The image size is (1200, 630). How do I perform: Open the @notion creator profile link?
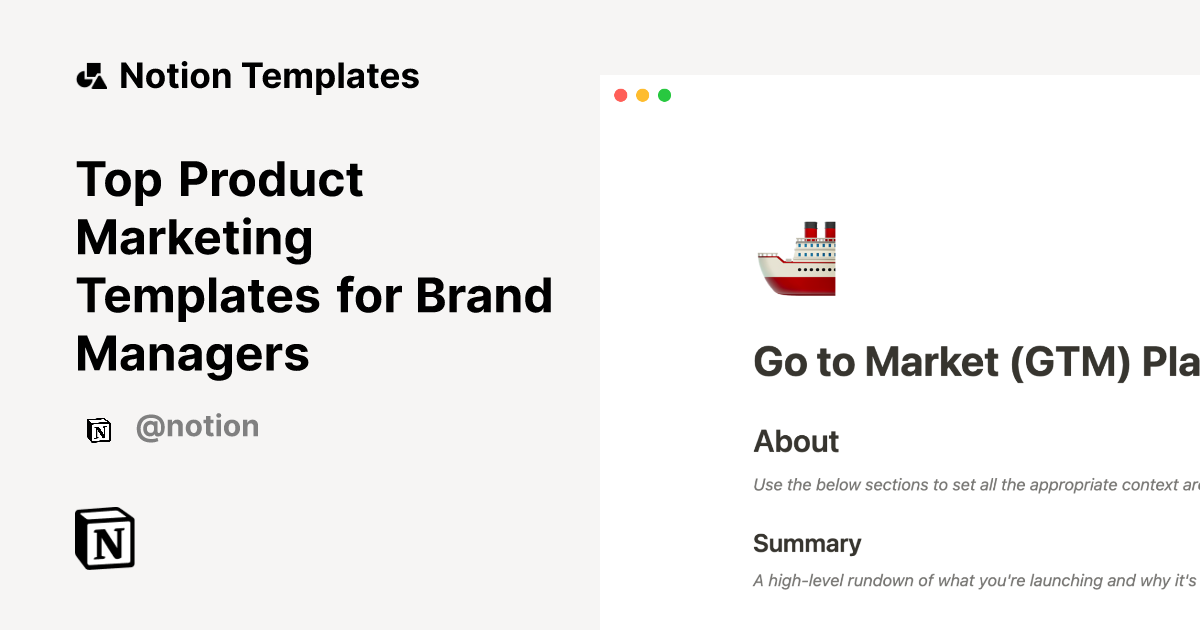[197, 427]
